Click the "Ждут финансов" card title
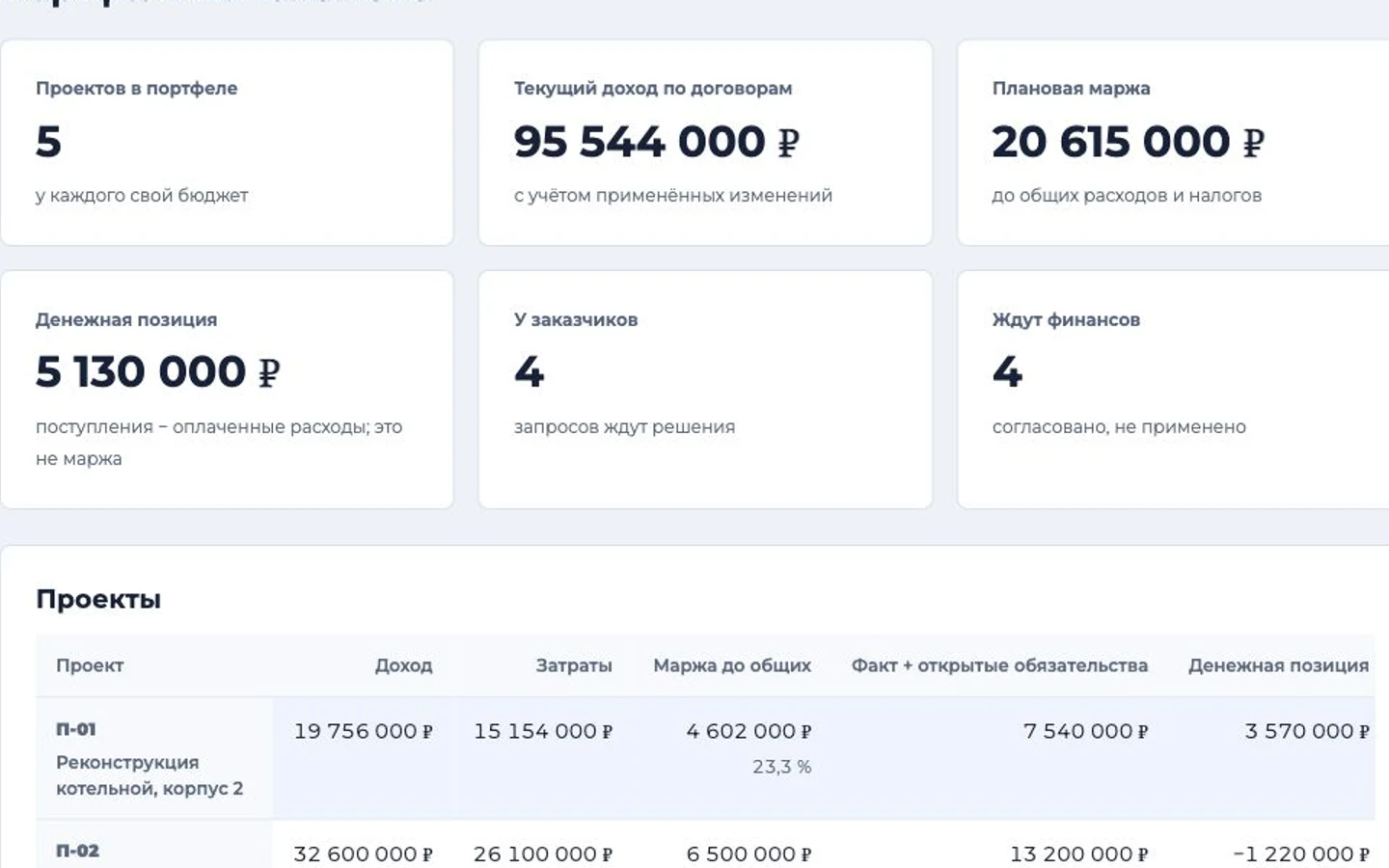Viewport: 1389px width, 868px height. click(1066, 320)
